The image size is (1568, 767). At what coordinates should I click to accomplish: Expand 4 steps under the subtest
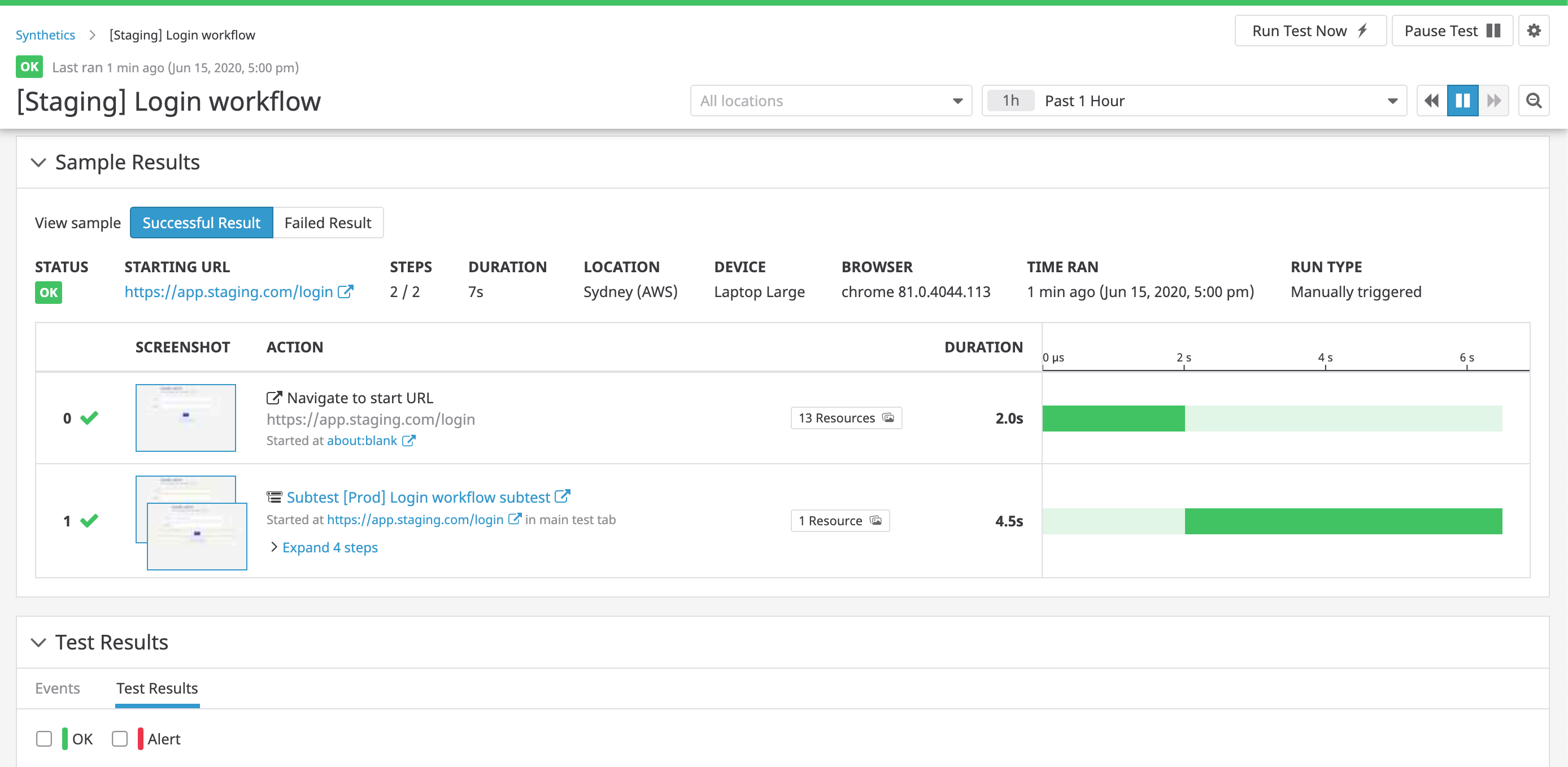click(329, 547)
